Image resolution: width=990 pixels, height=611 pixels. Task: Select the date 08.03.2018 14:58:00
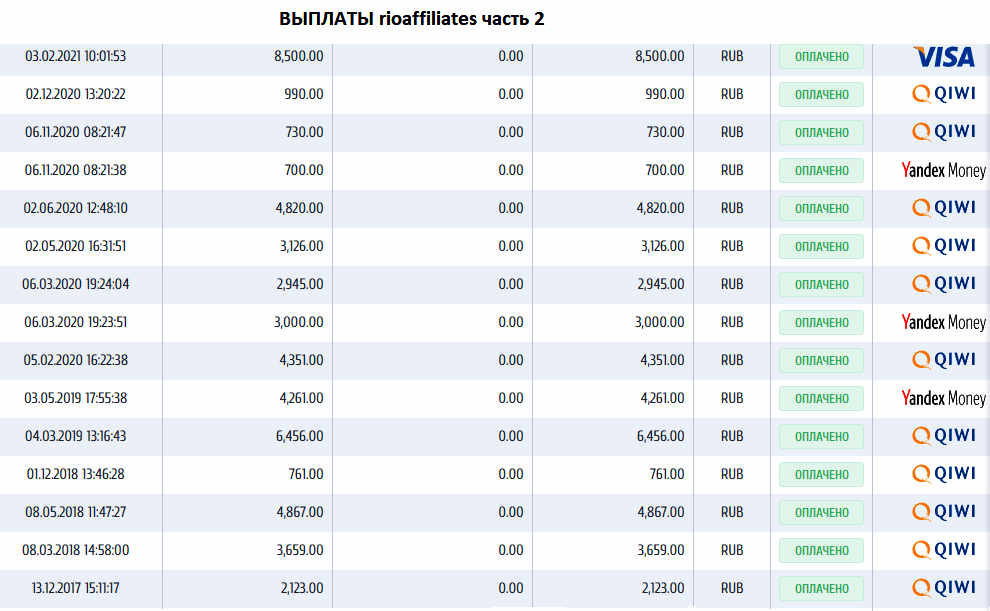(75, 550)
